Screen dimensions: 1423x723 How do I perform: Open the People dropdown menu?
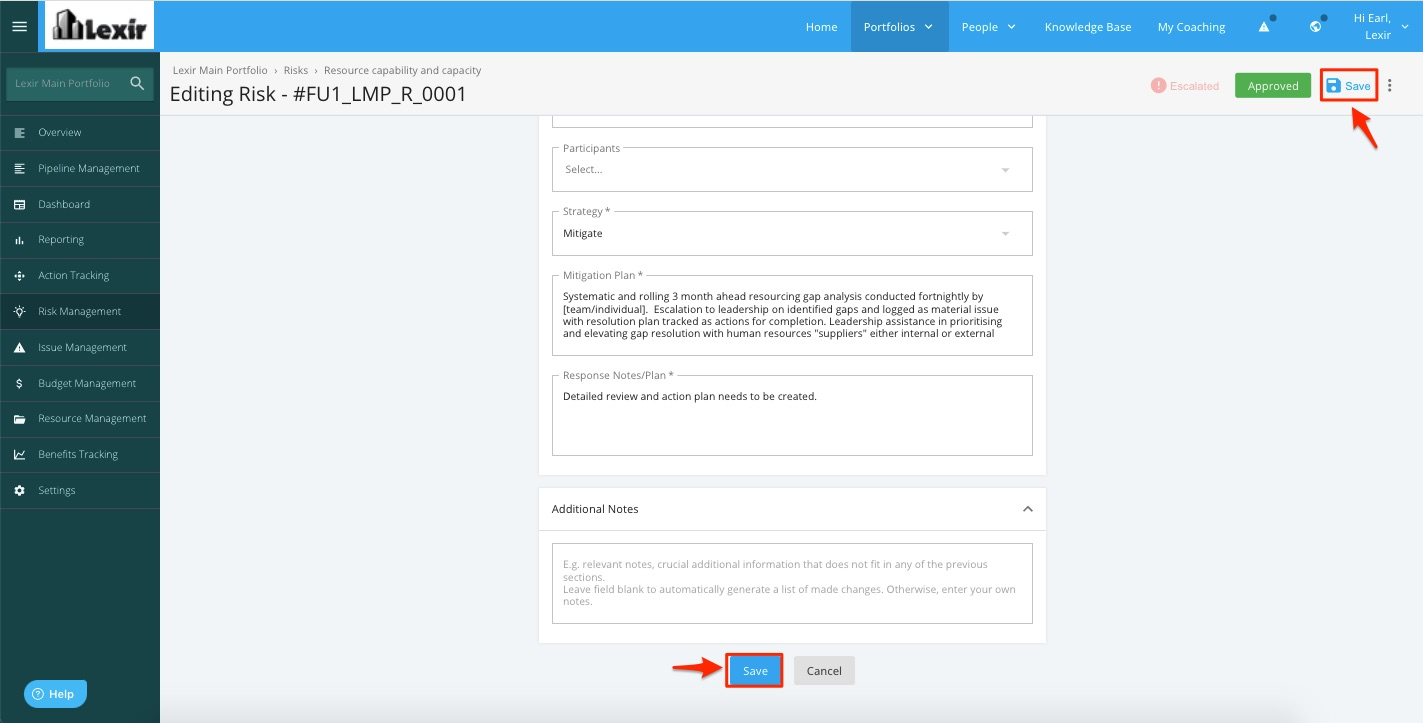tap(988, 27)
